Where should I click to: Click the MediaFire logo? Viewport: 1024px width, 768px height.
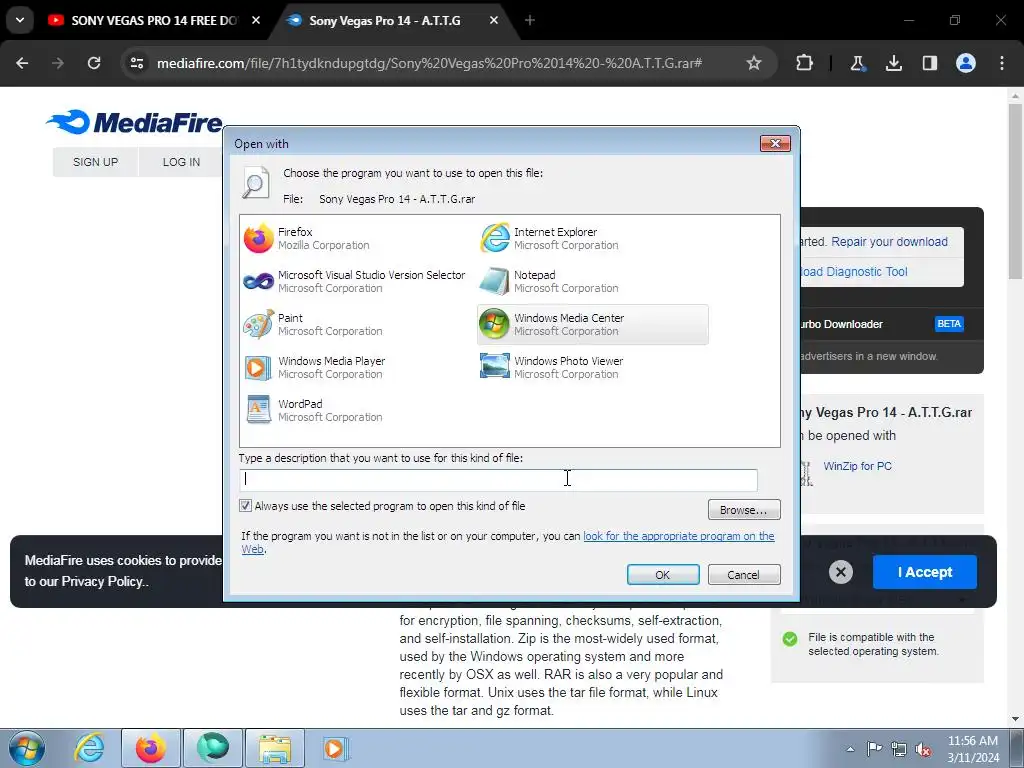(134, 122)
